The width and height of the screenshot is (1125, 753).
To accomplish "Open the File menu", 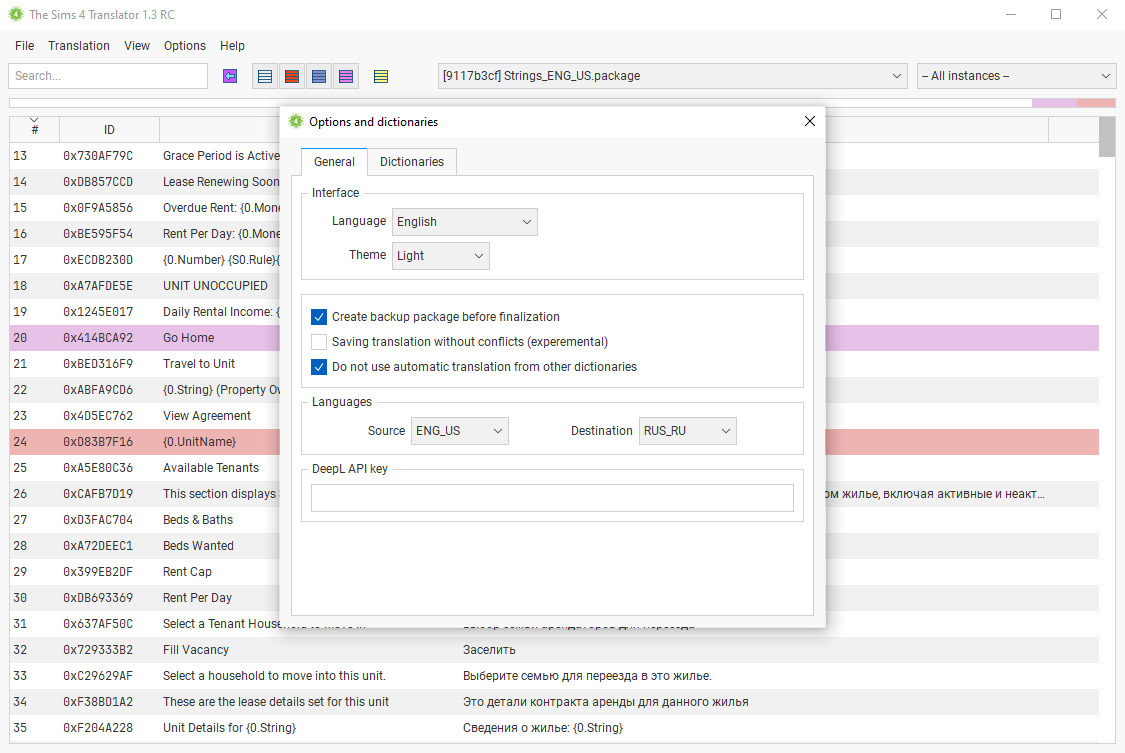I will 24,46.
